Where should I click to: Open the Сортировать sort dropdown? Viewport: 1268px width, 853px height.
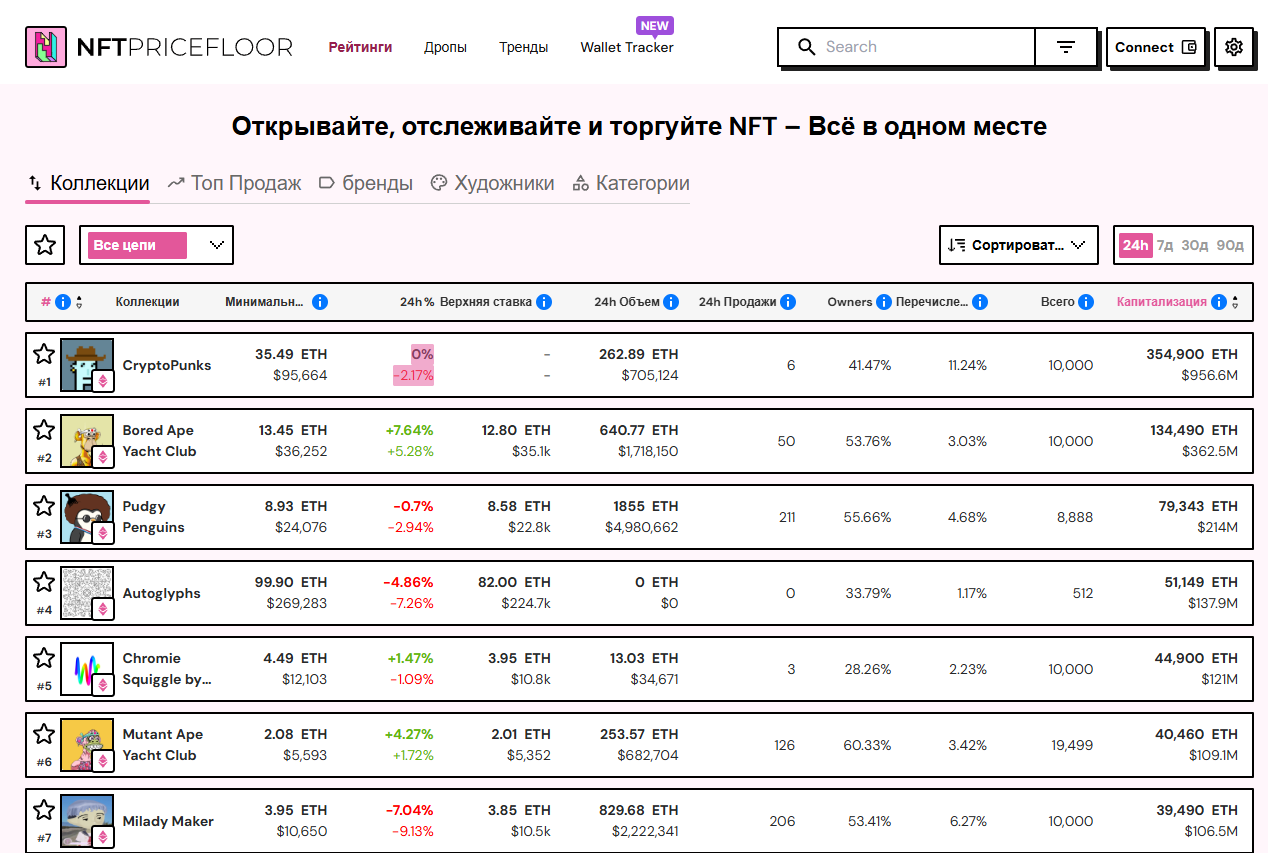pos(1019,245)
